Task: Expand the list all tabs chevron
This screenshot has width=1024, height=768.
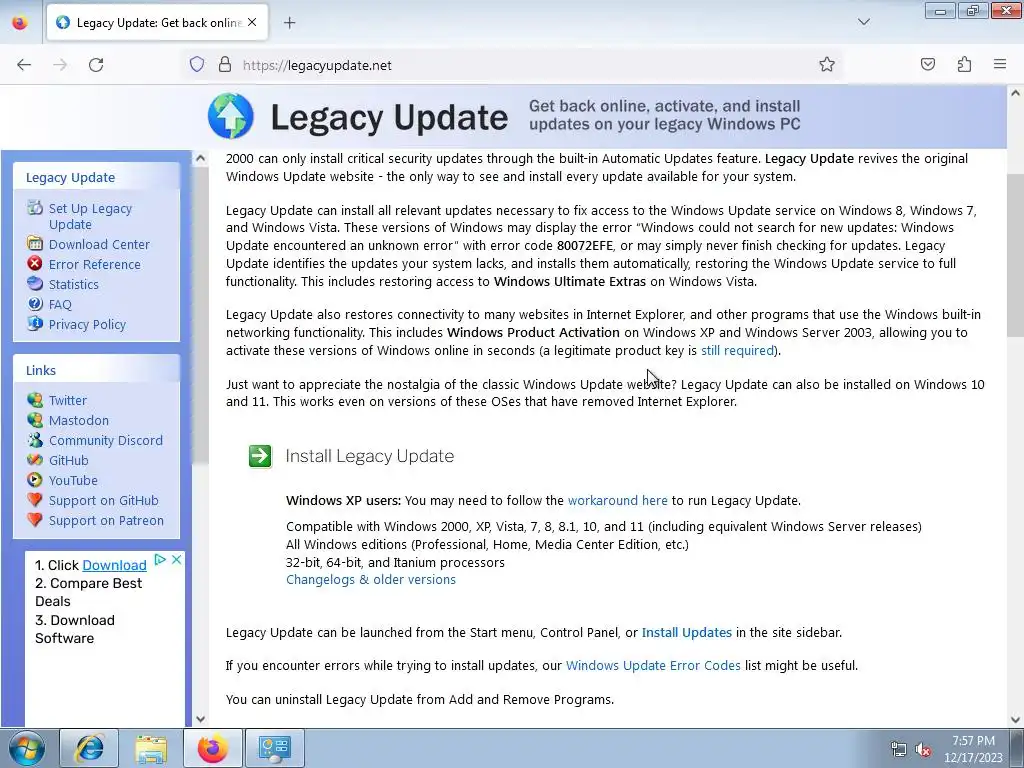Action: tap(863, 22)
